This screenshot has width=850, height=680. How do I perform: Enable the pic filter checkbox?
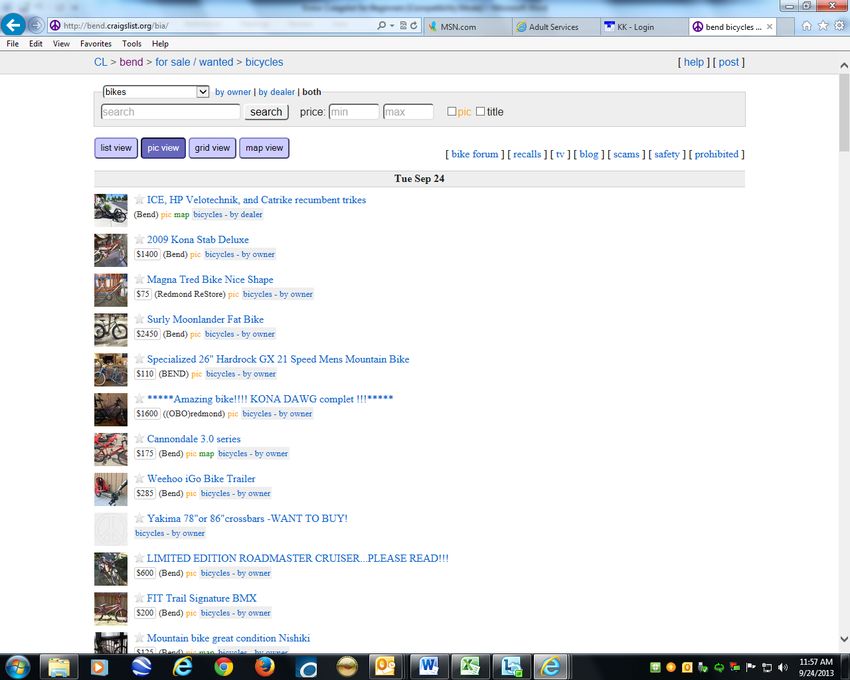click(452, 111)
